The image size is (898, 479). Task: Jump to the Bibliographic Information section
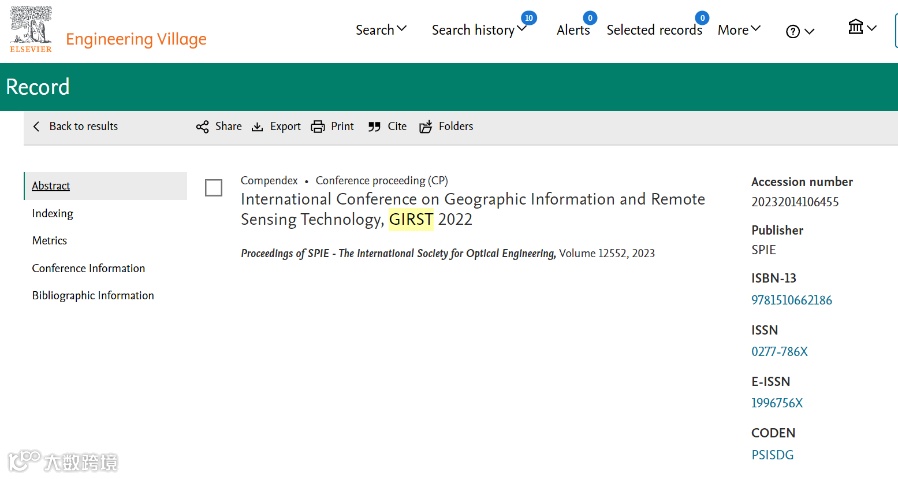tap(93, 296)
